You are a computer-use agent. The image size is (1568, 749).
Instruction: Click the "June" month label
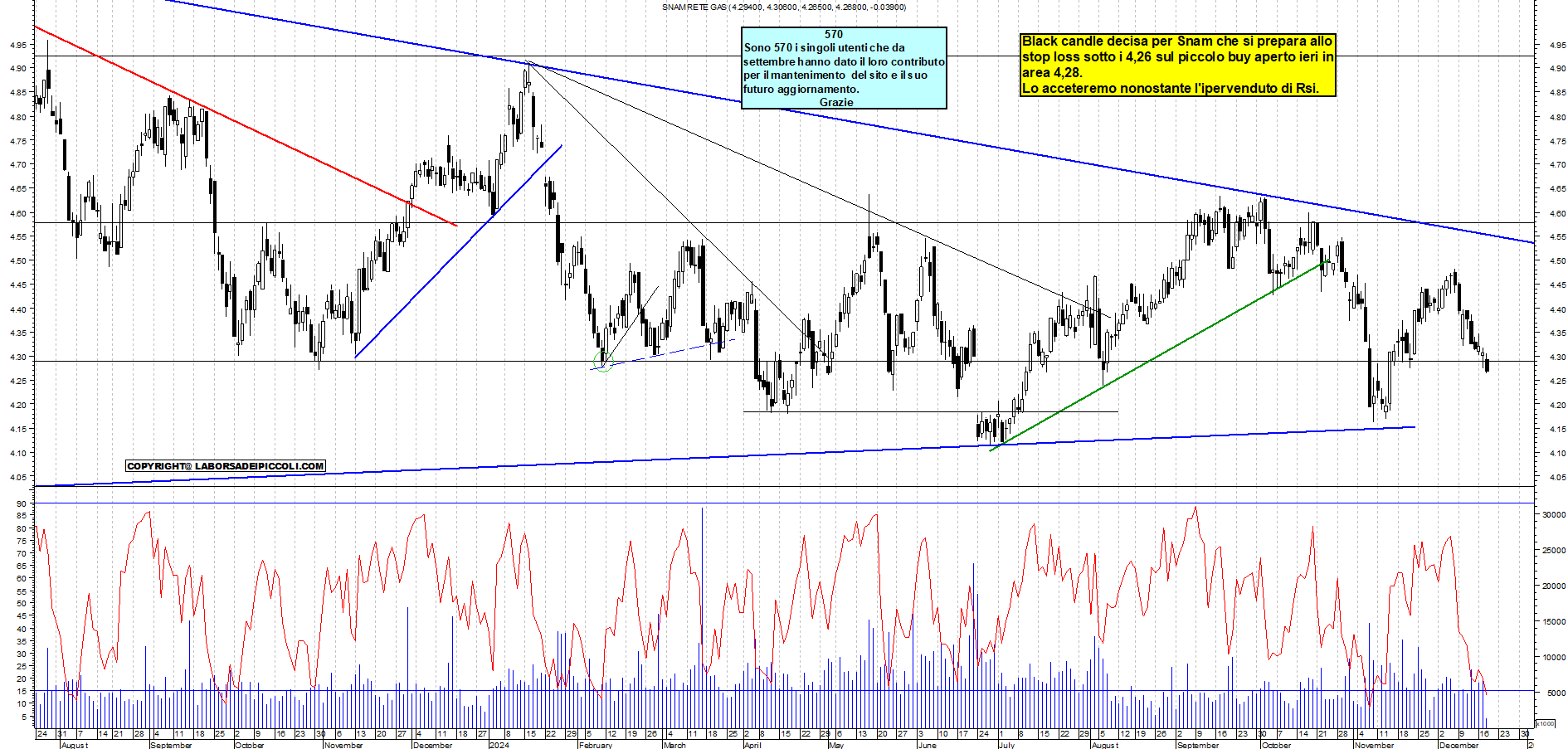[928, 745]
